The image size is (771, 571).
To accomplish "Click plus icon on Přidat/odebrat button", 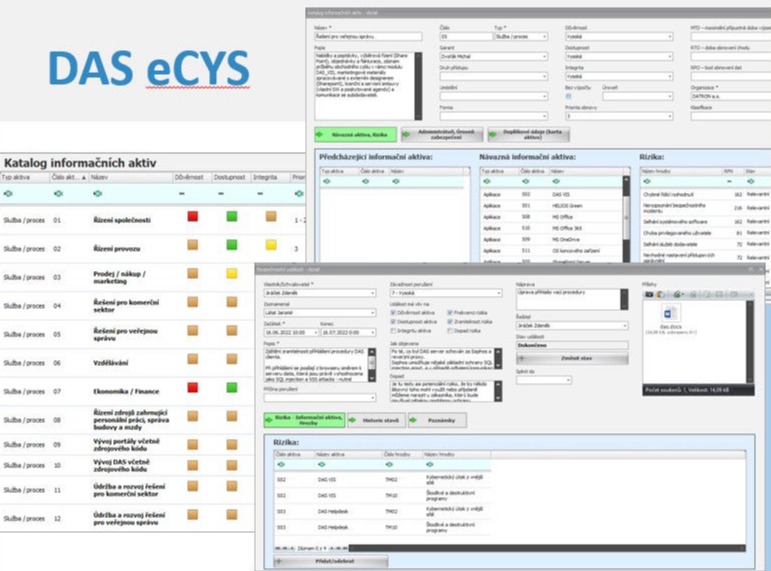I will [x=279, y=562].
